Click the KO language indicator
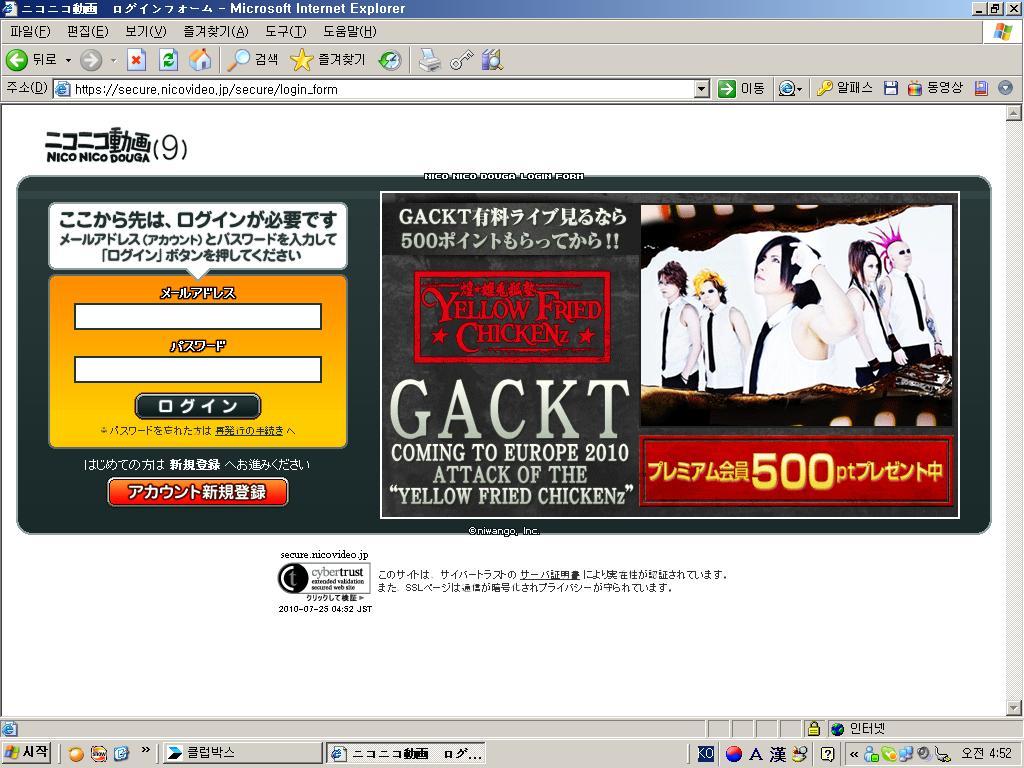This screenshot has height=768, width=1024. point(706,754)
